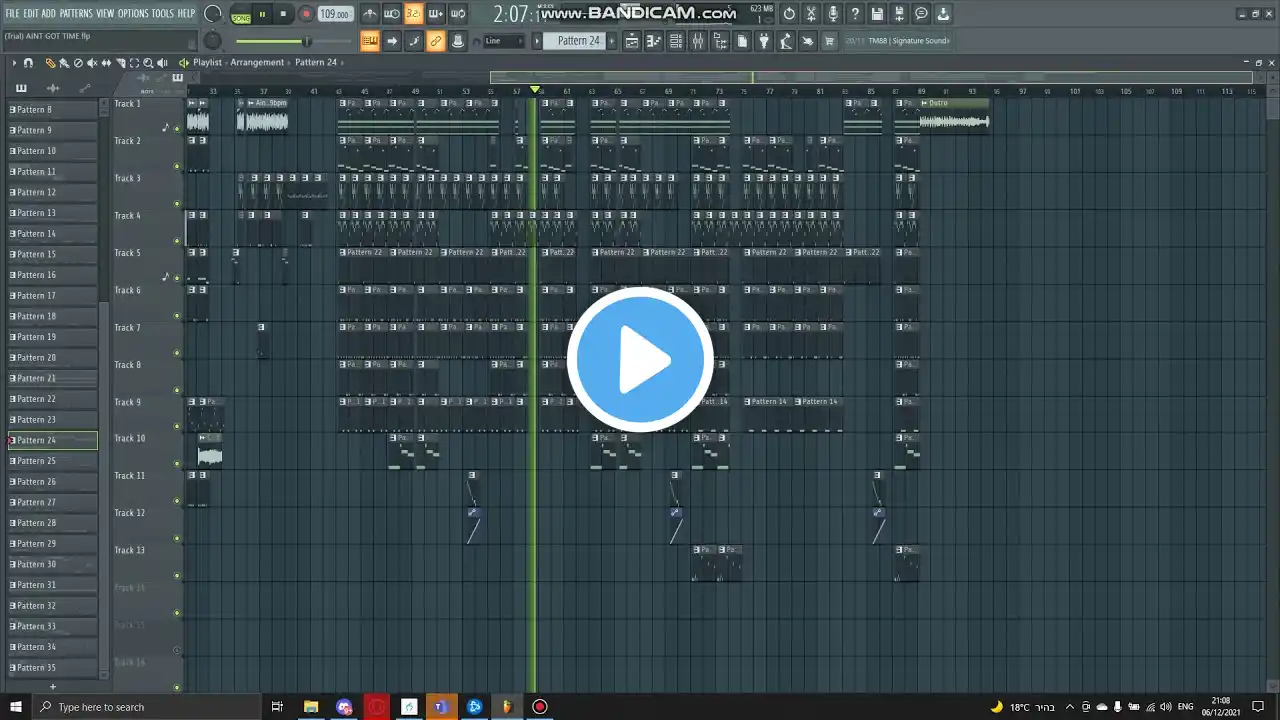This screenshot has width=1280, height=720.
Task: Click the main pitch knob
Action: [213, 41]
